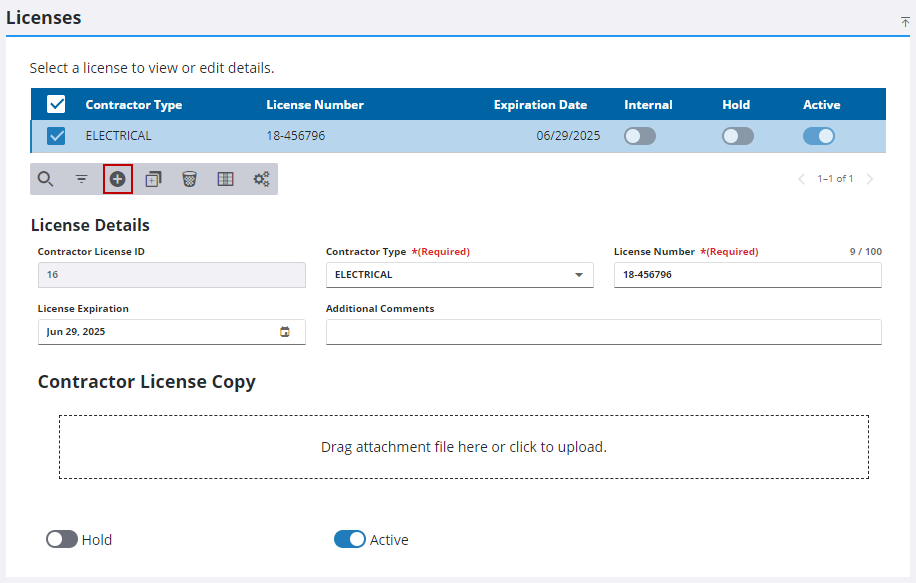Collapse Licenses section with top arrow icon
The width and height of the screenshot is (916, 583).
905,22
